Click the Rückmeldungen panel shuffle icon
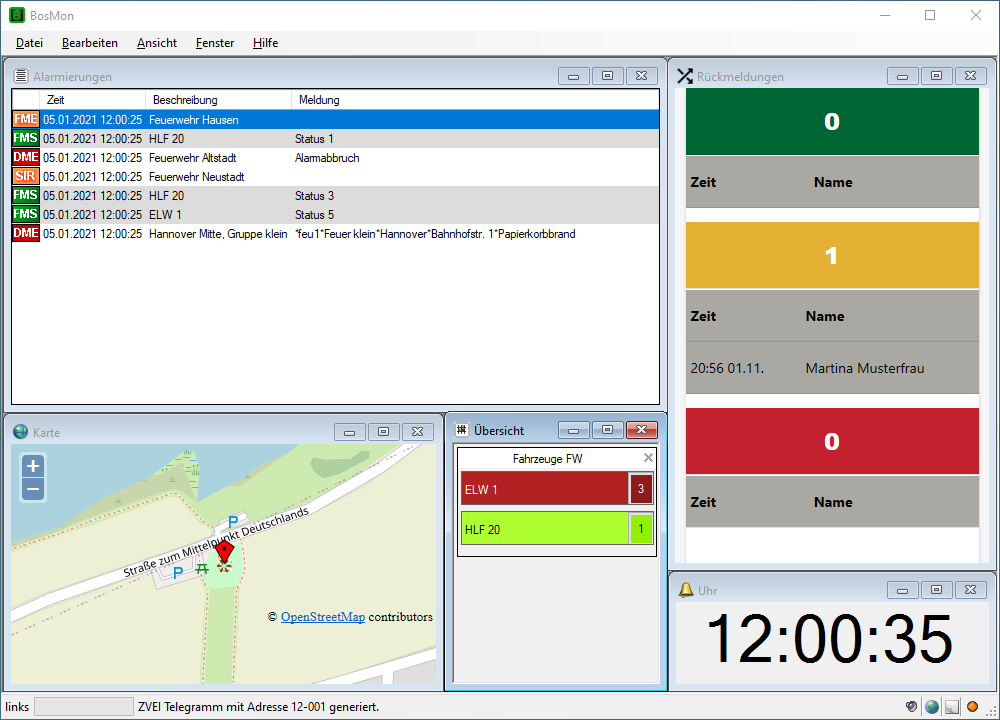 685,76
